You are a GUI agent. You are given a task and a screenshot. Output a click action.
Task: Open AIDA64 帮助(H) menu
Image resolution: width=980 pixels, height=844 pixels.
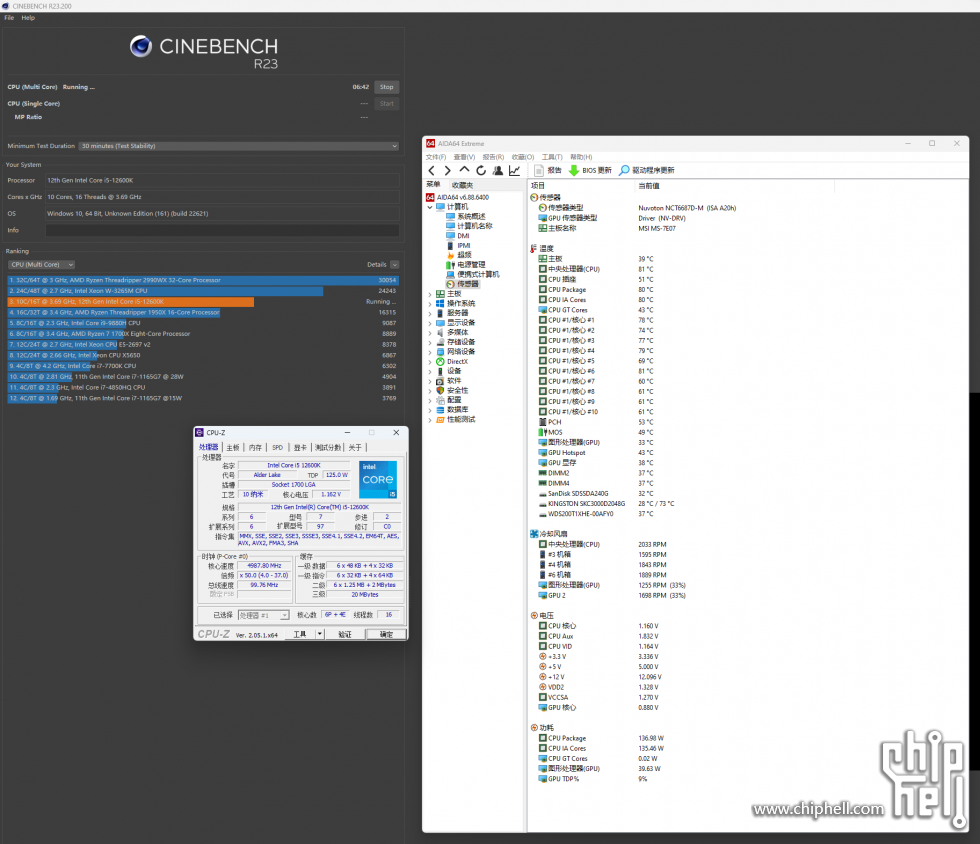tap(581, 157)
